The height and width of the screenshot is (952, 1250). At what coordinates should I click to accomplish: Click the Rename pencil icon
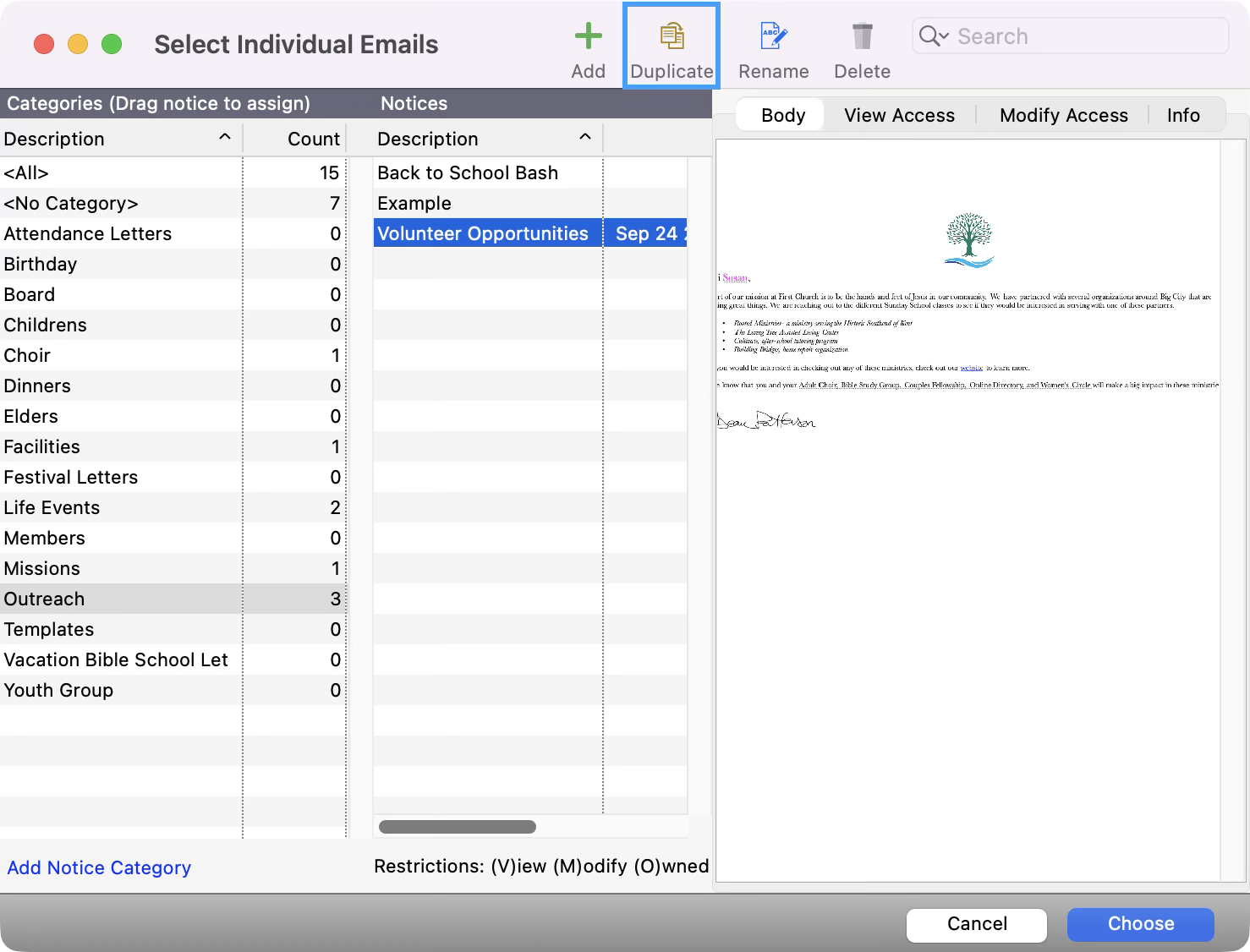point(773,36)
